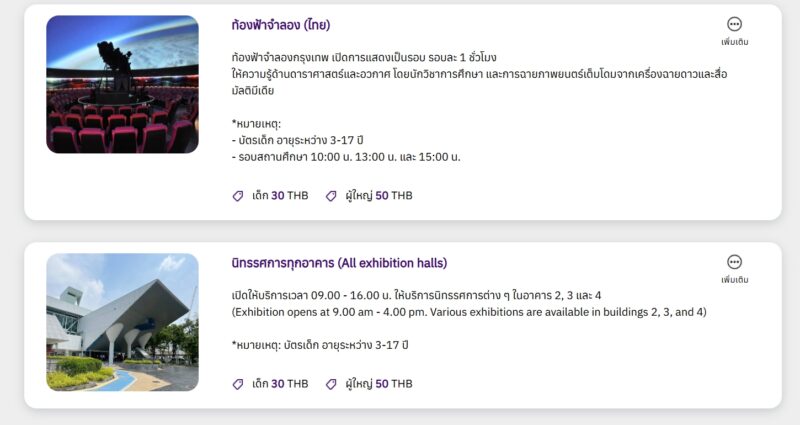Open the ท้องฟ้าจำลอง (ไทย) title link
The height and width of the screenshot is (425, 800).
point(281,25)
